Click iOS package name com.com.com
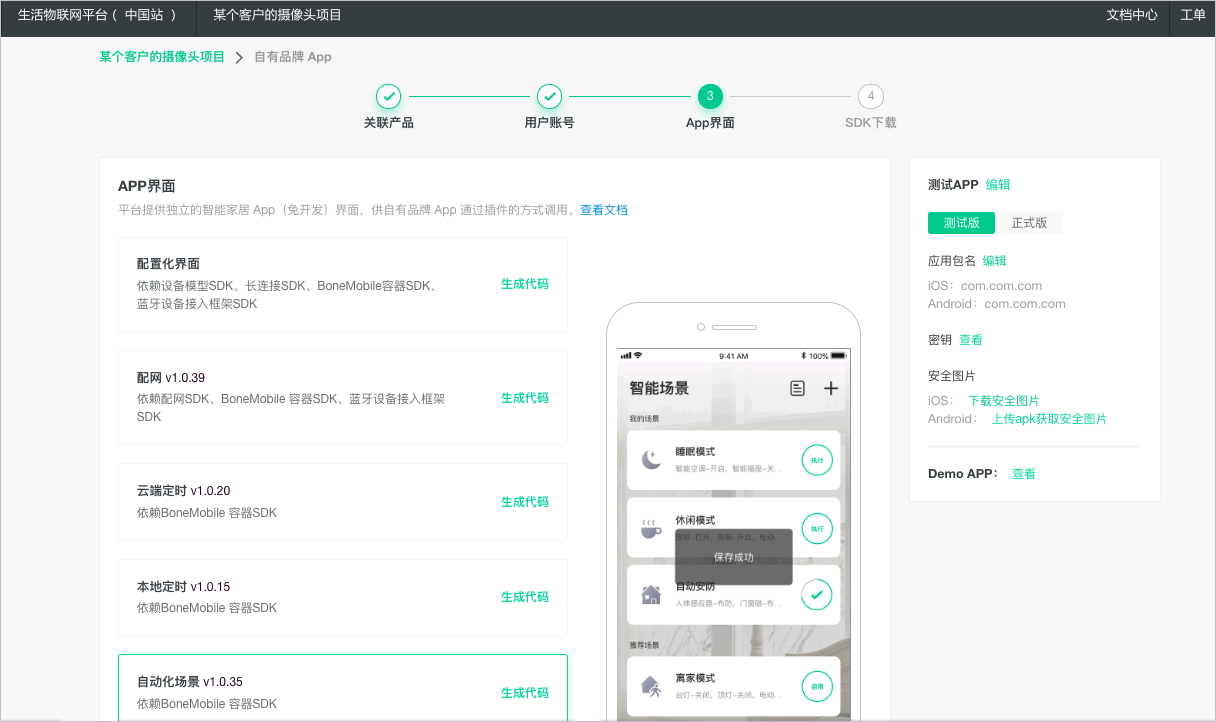1216x722 pixels. click(x=1000, y=286)
